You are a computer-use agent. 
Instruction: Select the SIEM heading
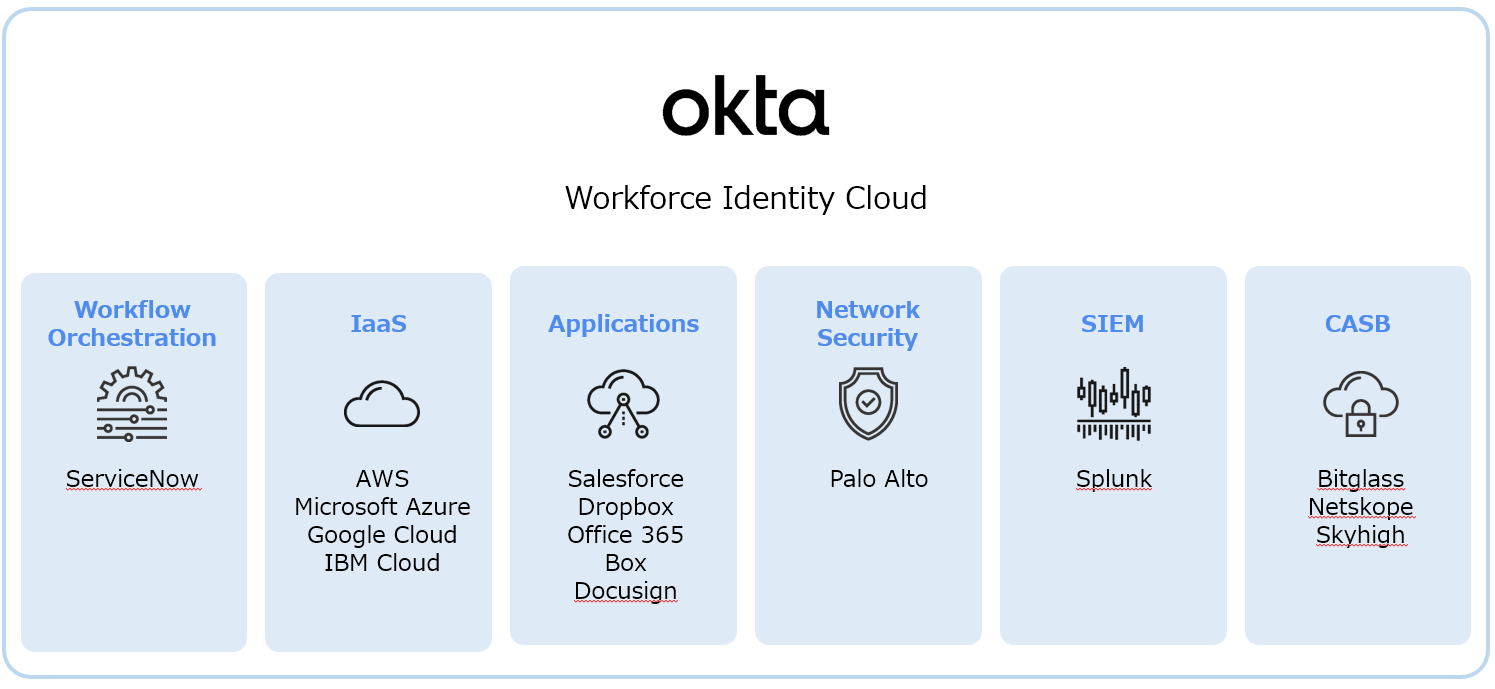coord(1112,324)
